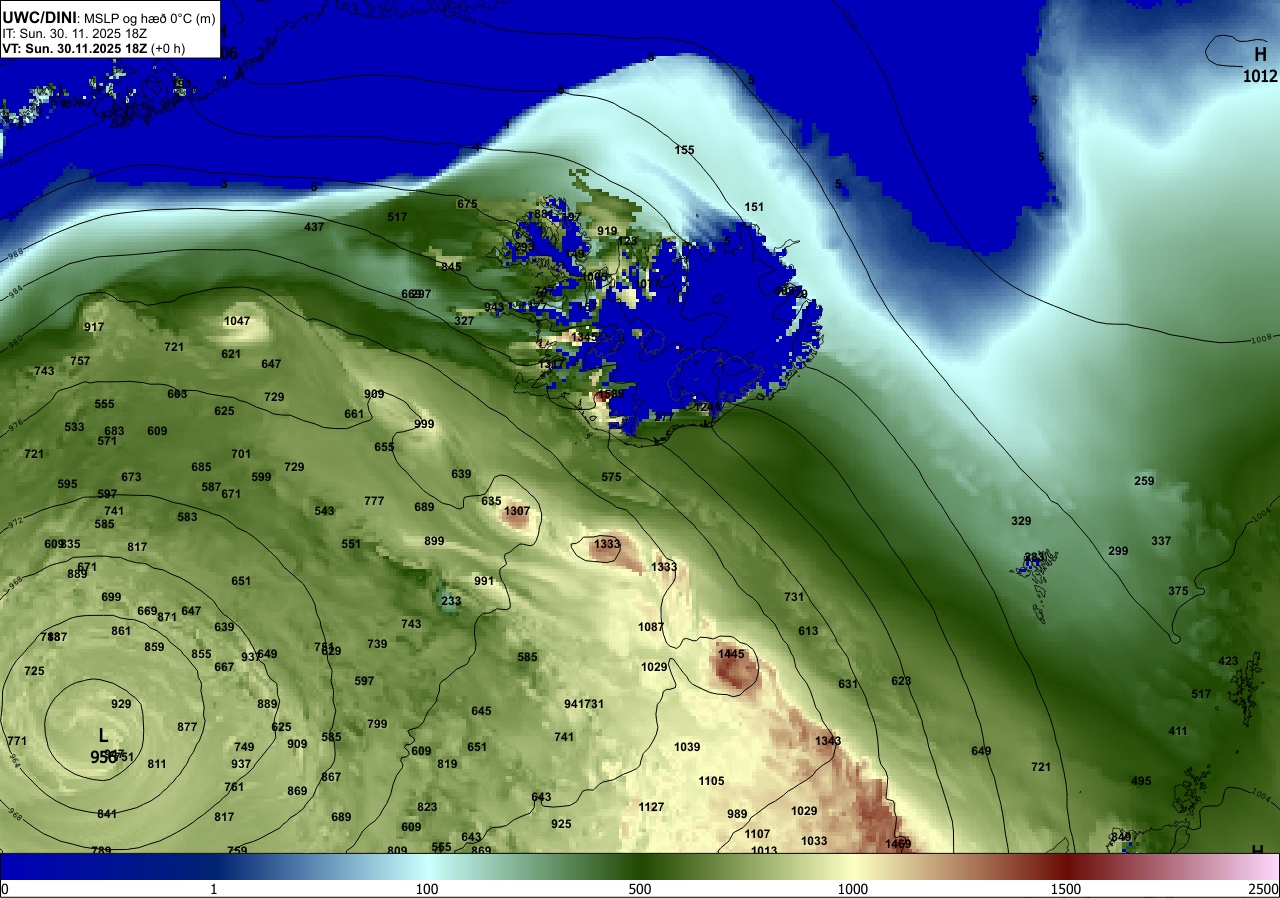Click the 543 height value
1280x898 pixels.
click(x=324, y=511)
